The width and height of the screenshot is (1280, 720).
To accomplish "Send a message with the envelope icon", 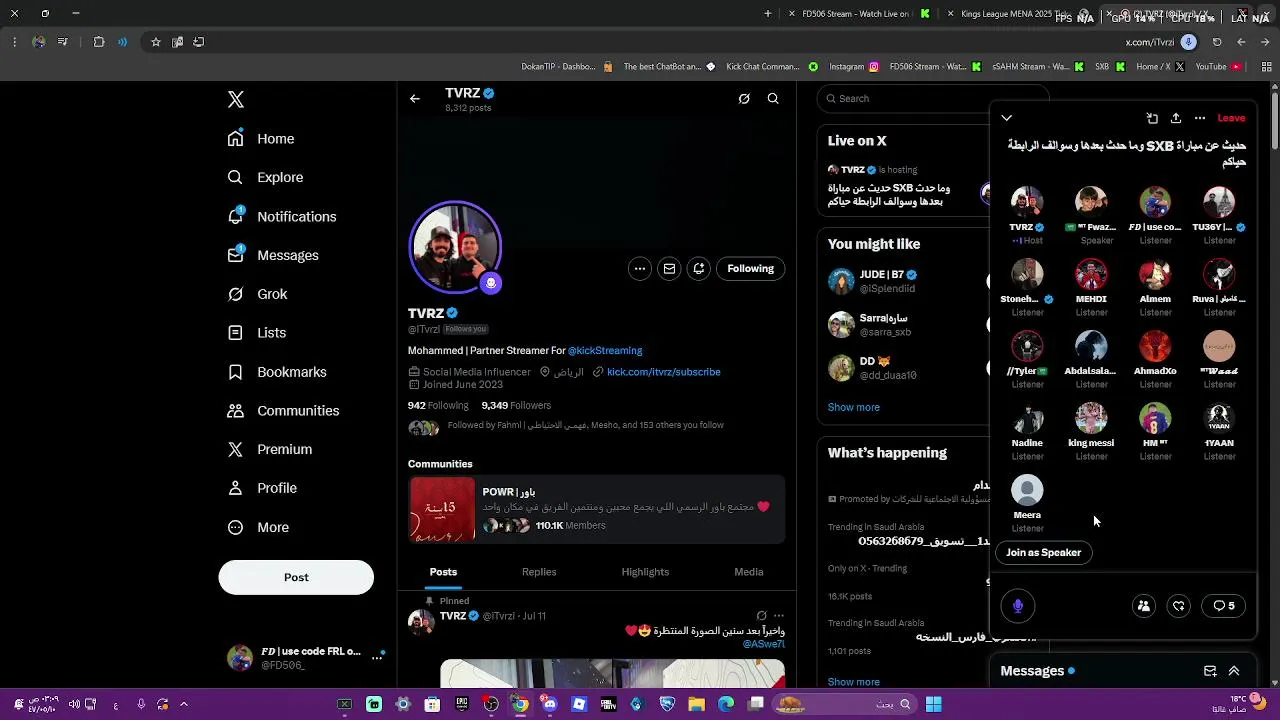I will point(669,268).
